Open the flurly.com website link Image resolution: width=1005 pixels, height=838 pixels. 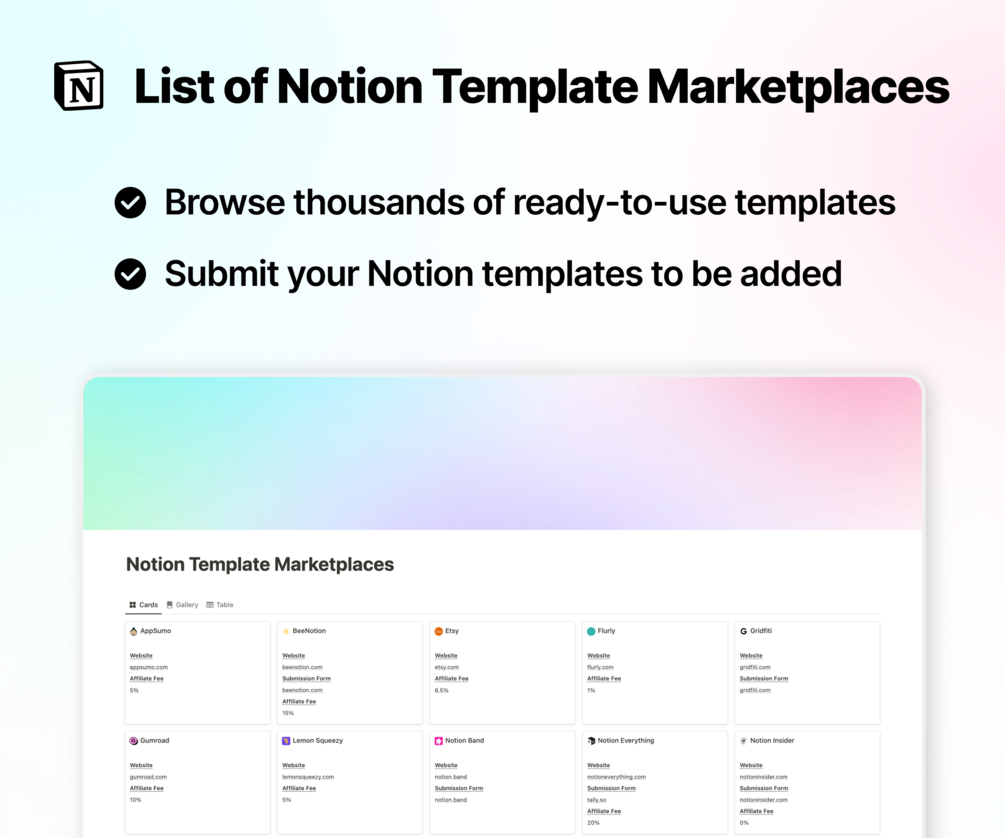pos(601,667)
